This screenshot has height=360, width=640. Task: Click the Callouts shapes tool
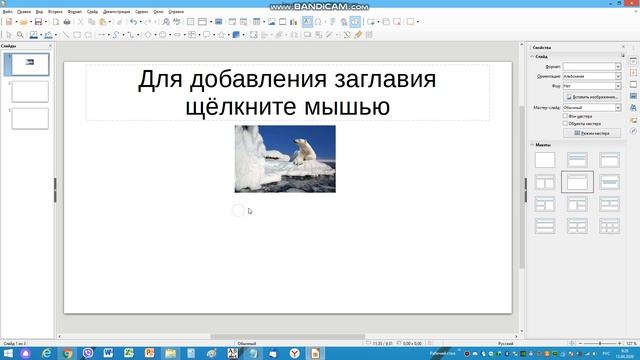tap(207, 35)
